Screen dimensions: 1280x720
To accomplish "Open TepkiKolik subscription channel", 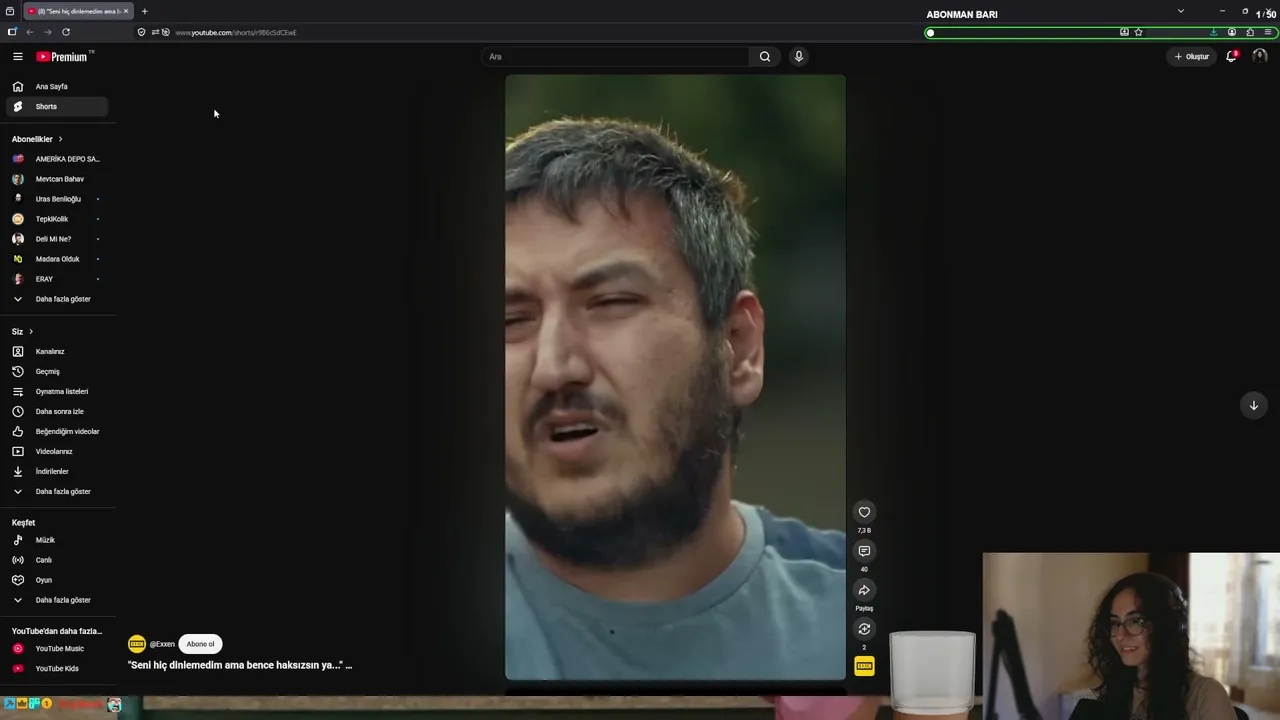I will pos(56,219).
